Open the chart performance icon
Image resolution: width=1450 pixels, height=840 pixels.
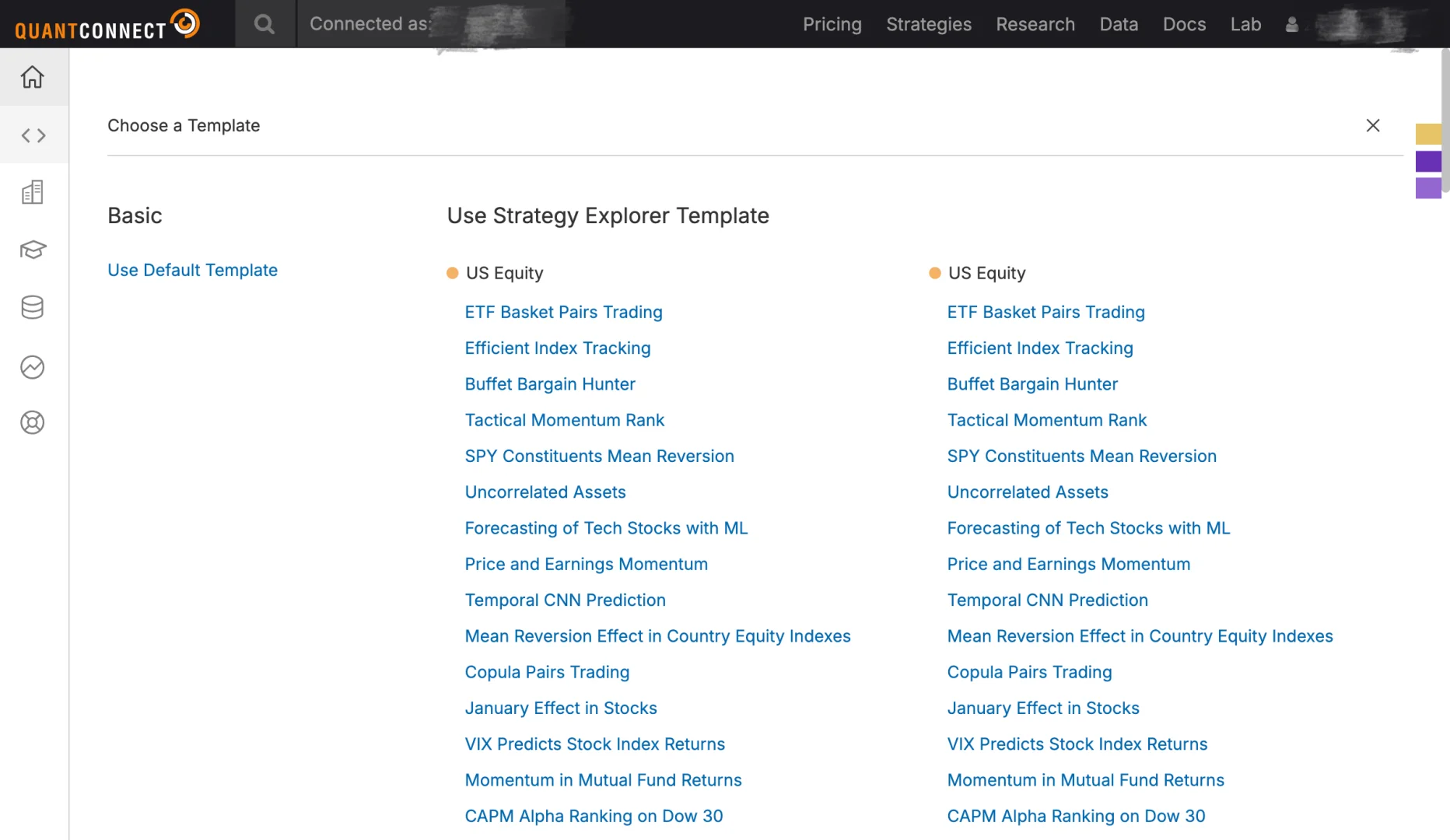[33, 366]
